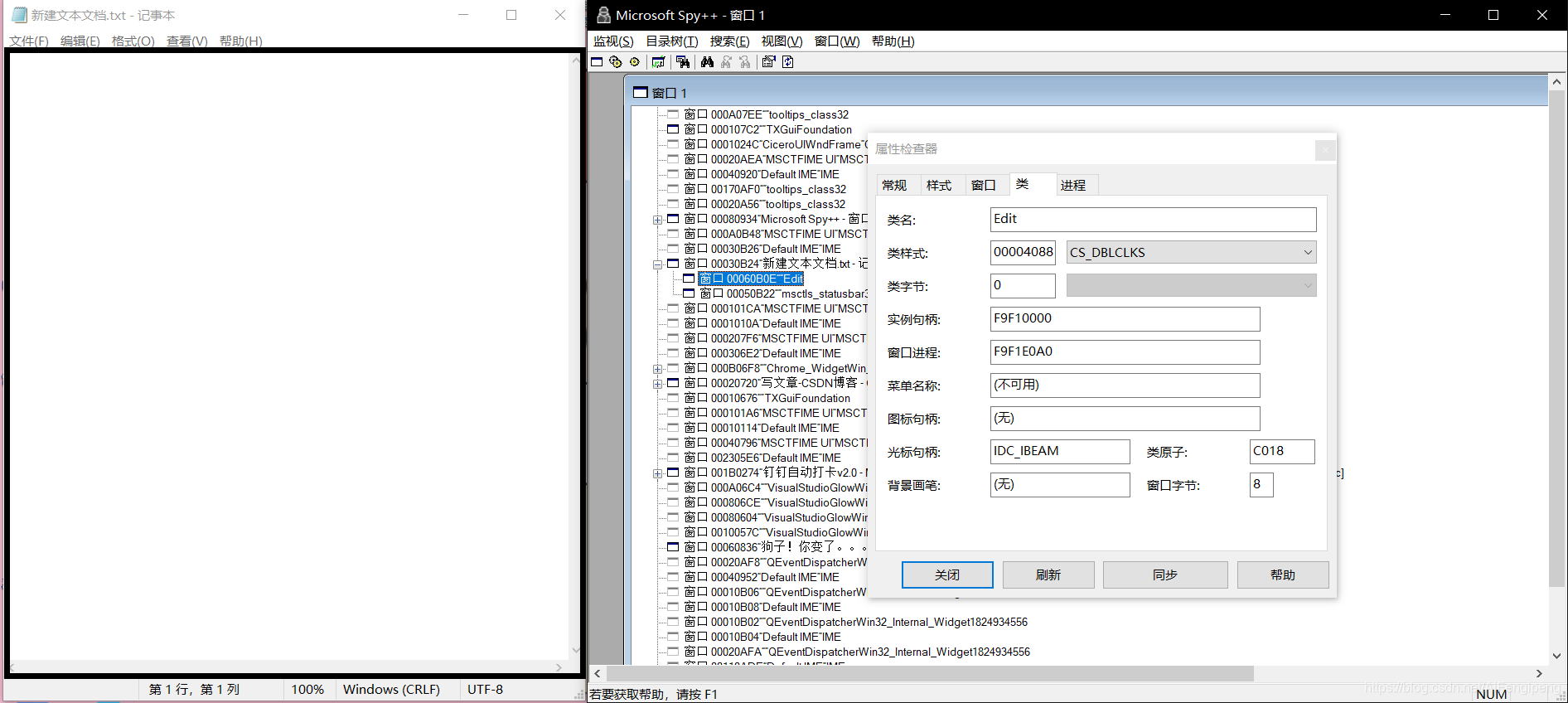Image resolution: width=1568 pixels, height=703 pixels.
Task: Open the 窗口(W) menu in Spy++
Action: (837, 41)
